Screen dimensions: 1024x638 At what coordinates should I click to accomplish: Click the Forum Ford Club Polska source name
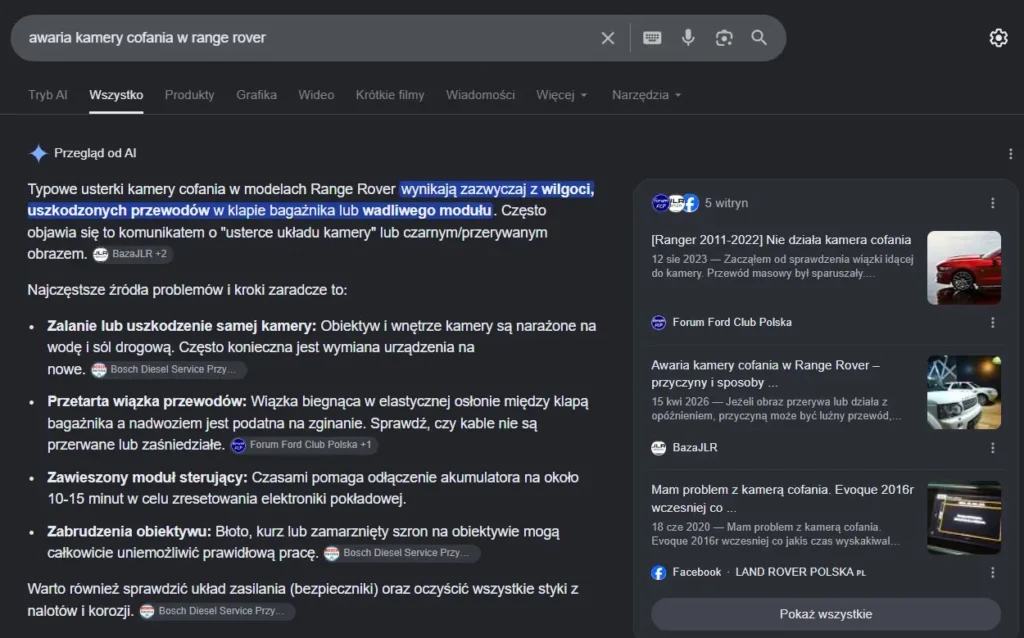(x=732, y=323)
